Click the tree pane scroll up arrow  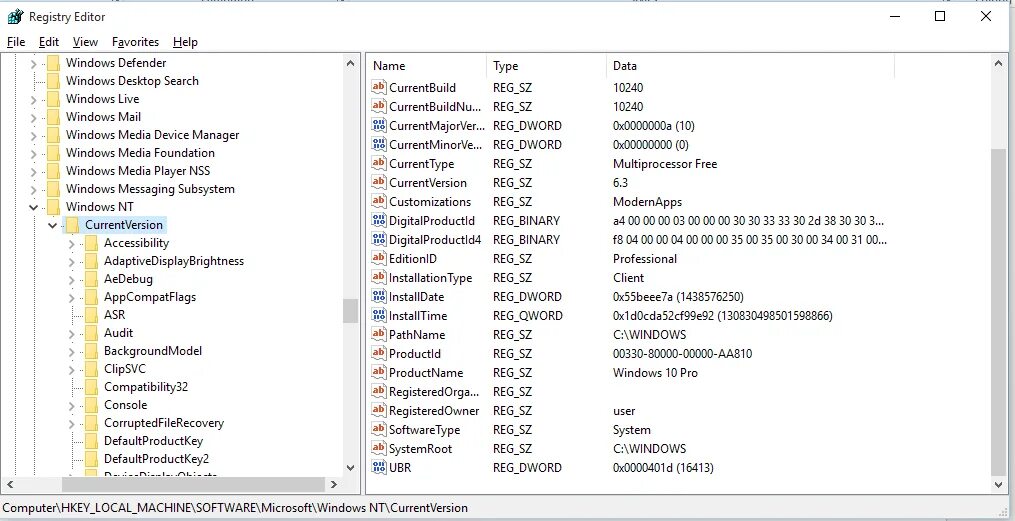tap(350, 63)
